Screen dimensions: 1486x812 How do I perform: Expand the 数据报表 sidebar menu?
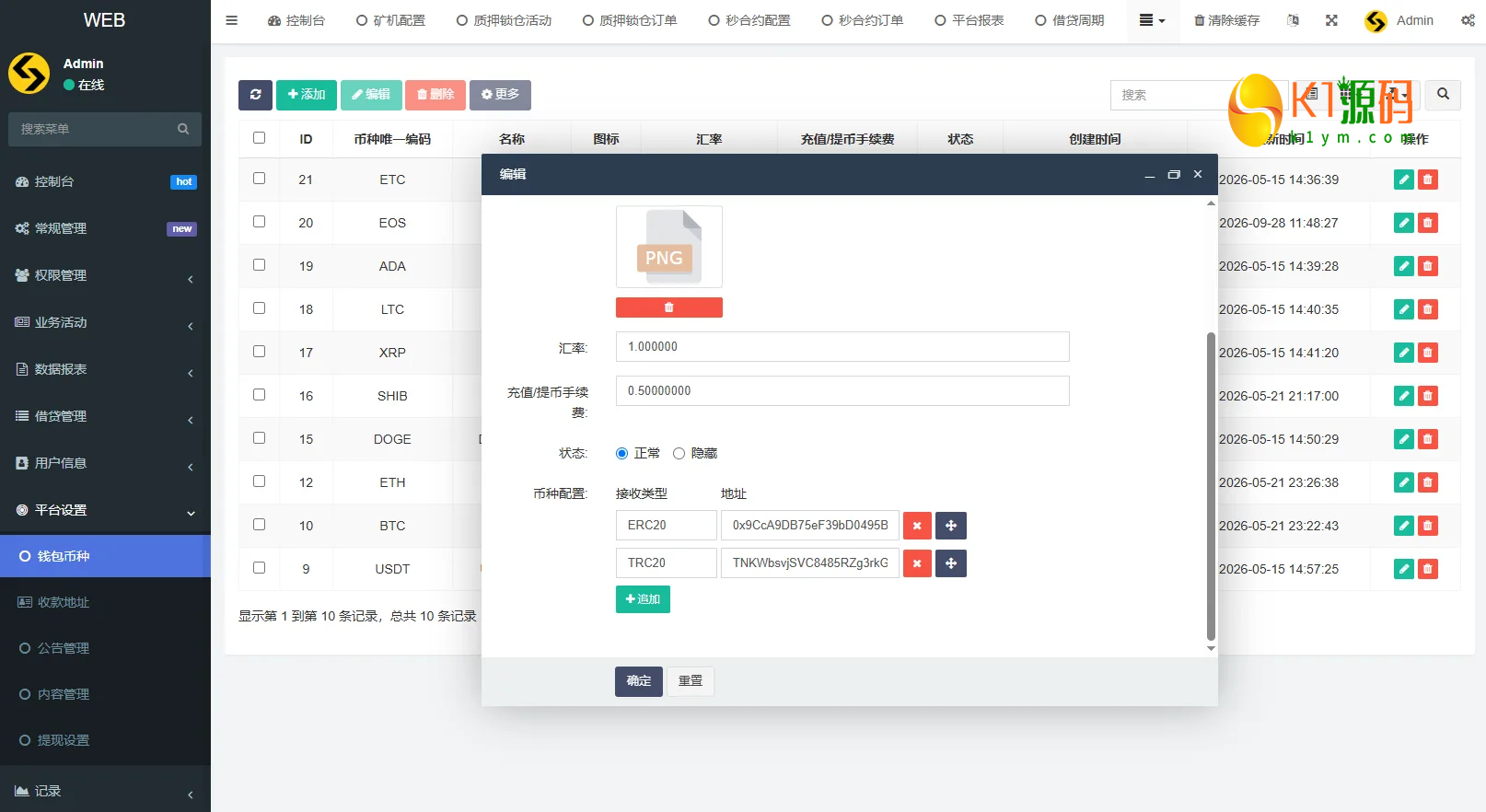pos(105,369)
